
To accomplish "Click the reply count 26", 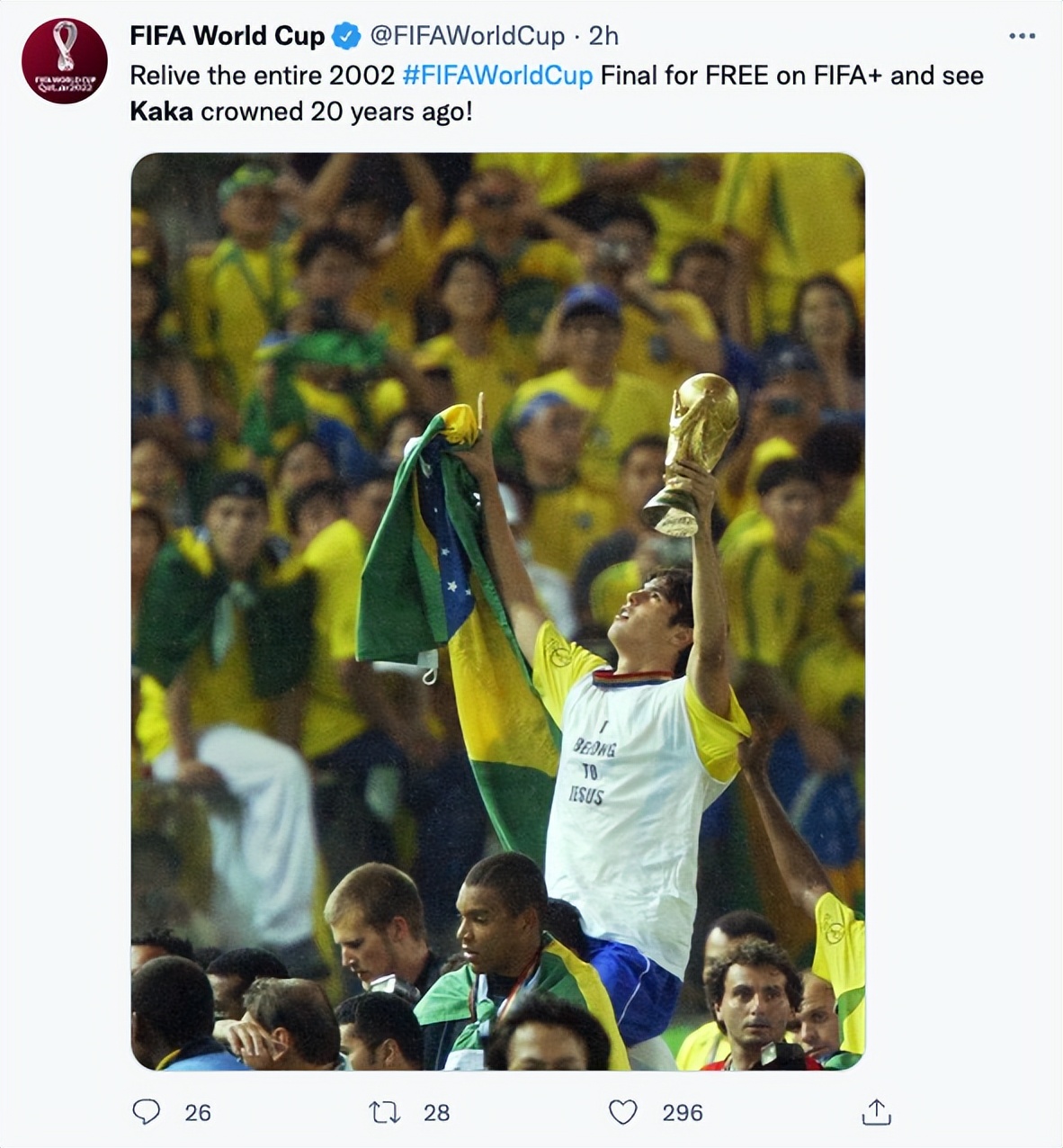I will coord(198,1113).
